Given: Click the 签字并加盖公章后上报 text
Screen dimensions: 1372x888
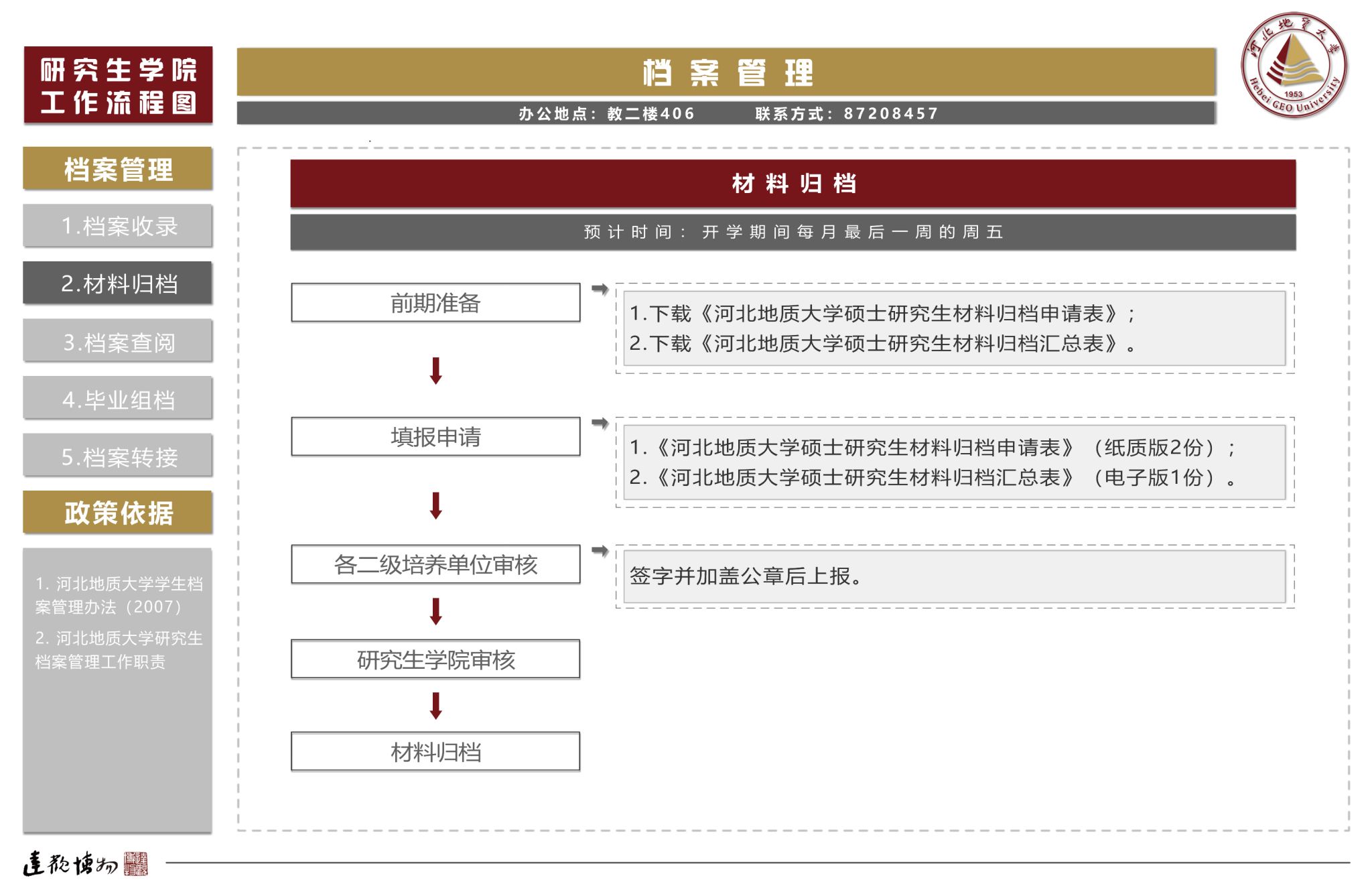Looking at the screenshot, I should (x=746, y=576).
